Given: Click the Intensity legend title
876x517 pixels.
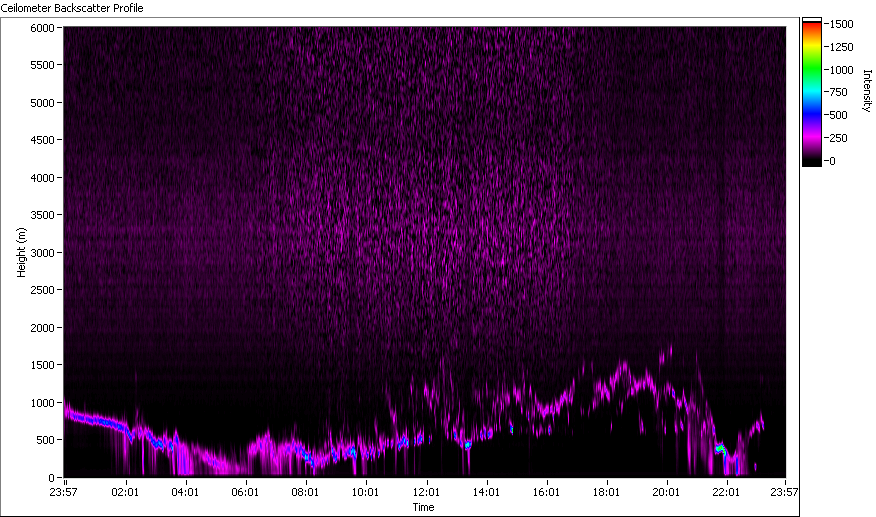Looking at the screenshot, I should tap(867, 91).
